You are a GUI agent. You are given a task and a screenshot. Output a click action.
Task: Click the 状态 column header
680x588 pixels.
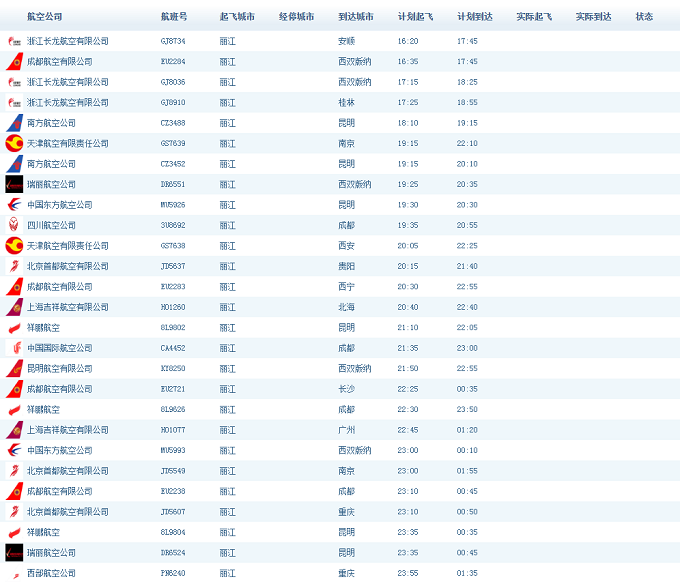coord(644,17)
